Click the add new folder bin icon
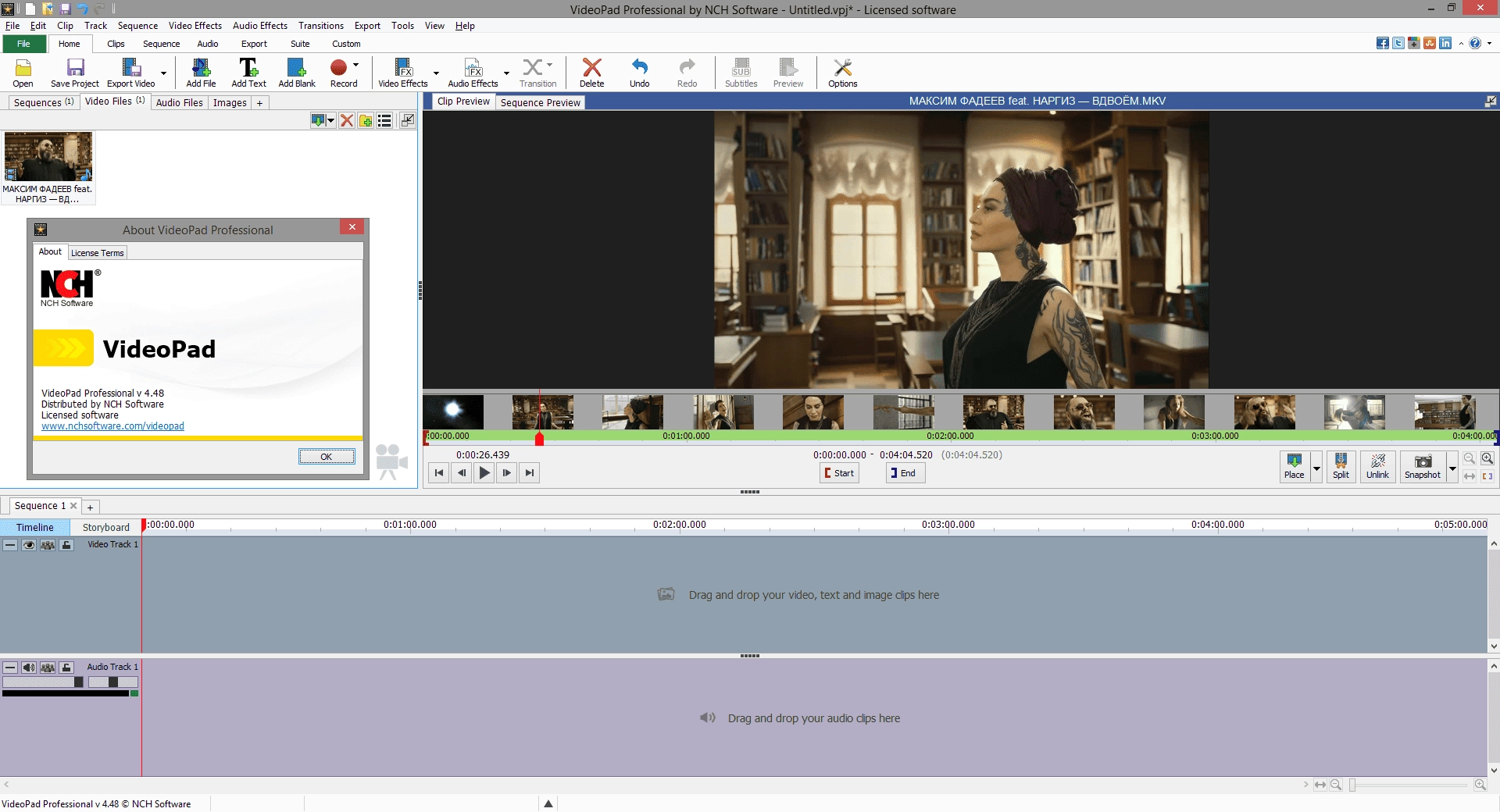This screenshot has height=812, width=1500. (x=366, y=120)
